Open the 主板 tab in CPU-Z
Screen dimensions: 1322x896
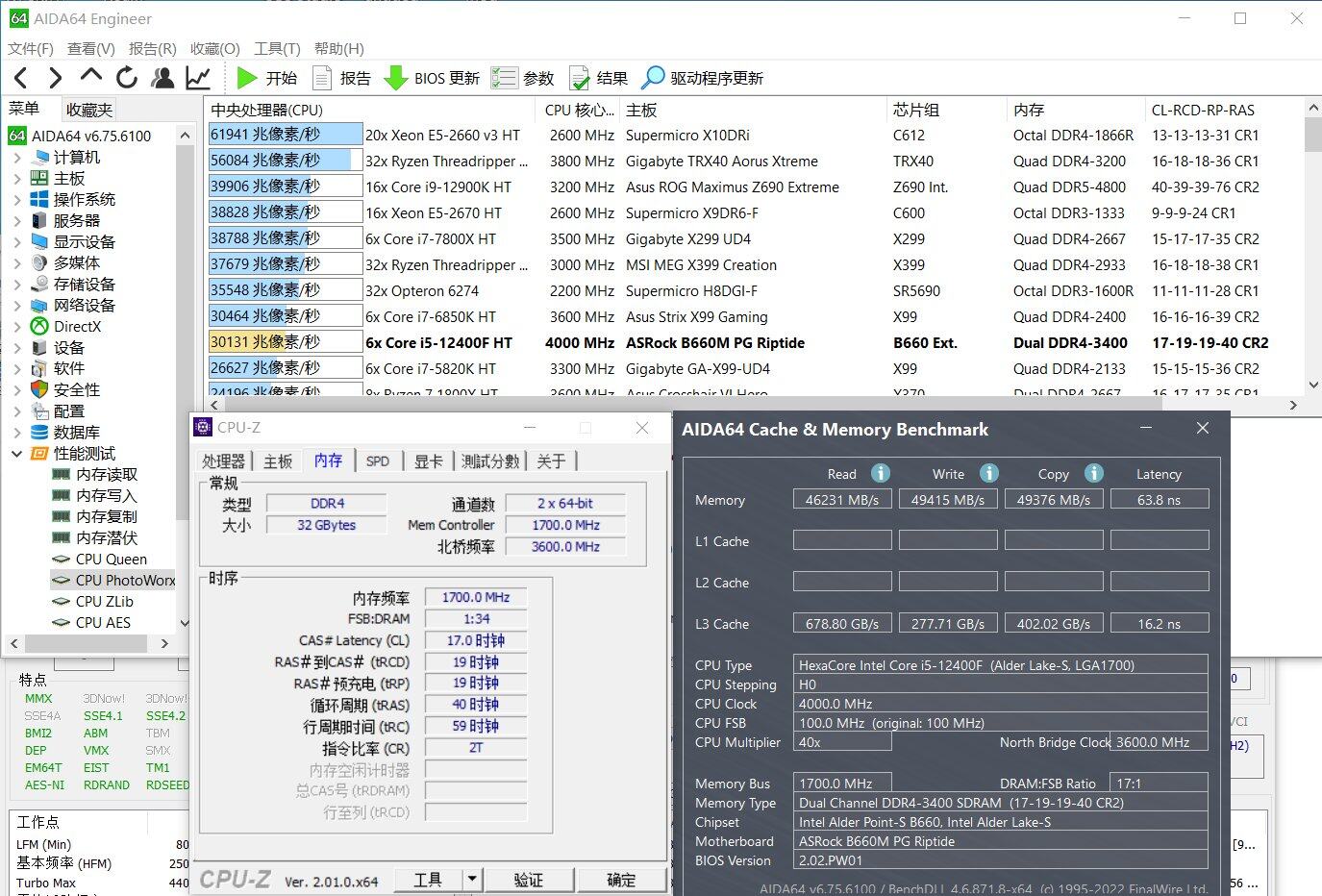tap(278, 461)
